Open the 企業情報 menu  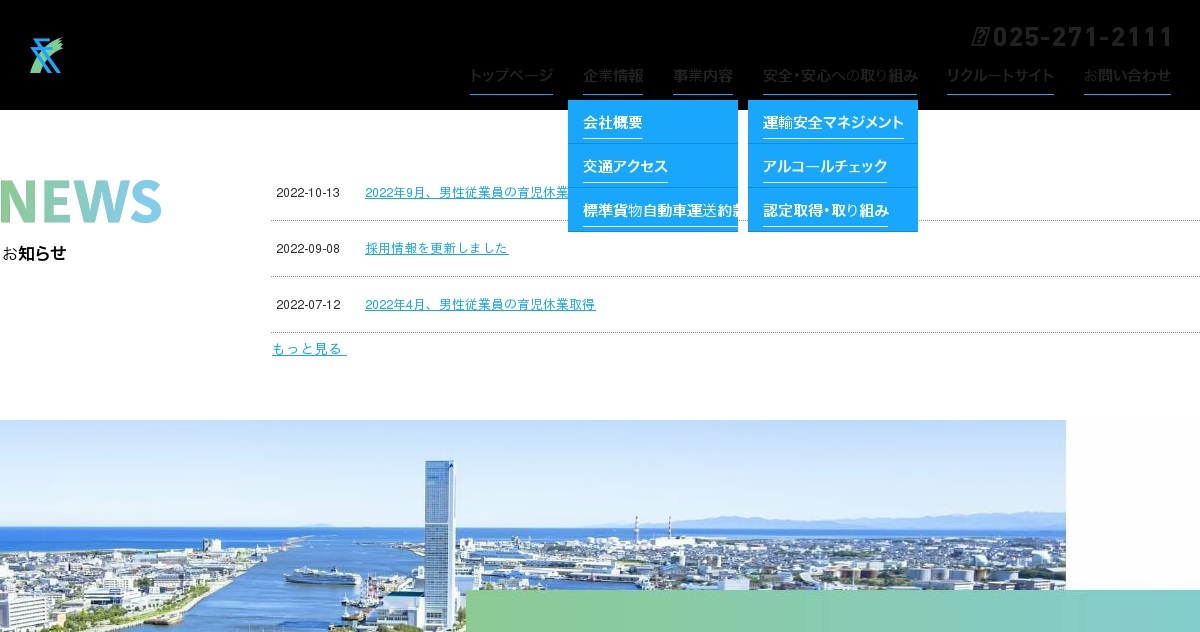pos(613,76)
